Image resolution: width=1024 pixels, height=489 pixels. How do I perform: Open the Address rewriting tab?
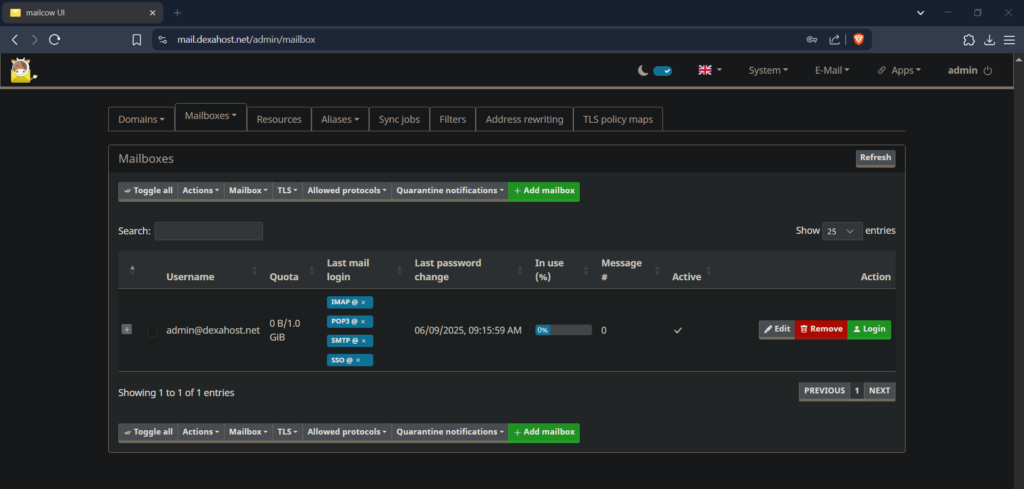[524, 119]
